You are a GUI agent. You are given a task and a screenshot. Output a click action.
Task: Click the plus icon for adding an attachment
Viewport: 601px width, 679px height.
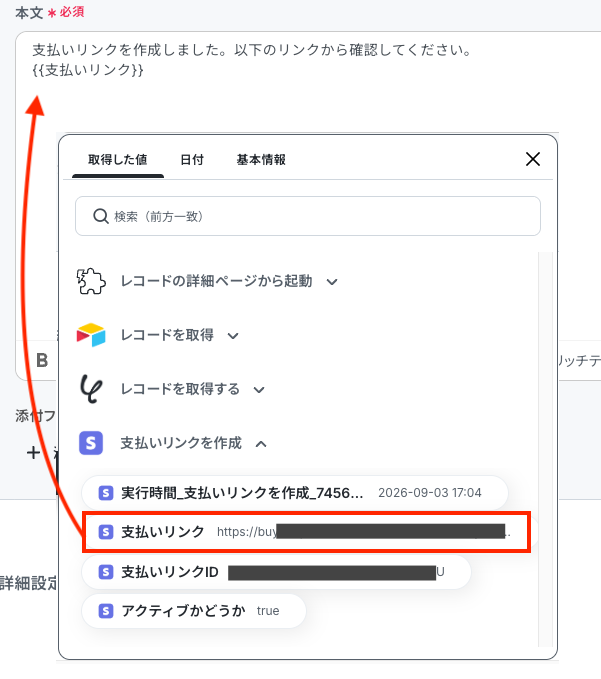pyautogui.click(x=33, y=453)
